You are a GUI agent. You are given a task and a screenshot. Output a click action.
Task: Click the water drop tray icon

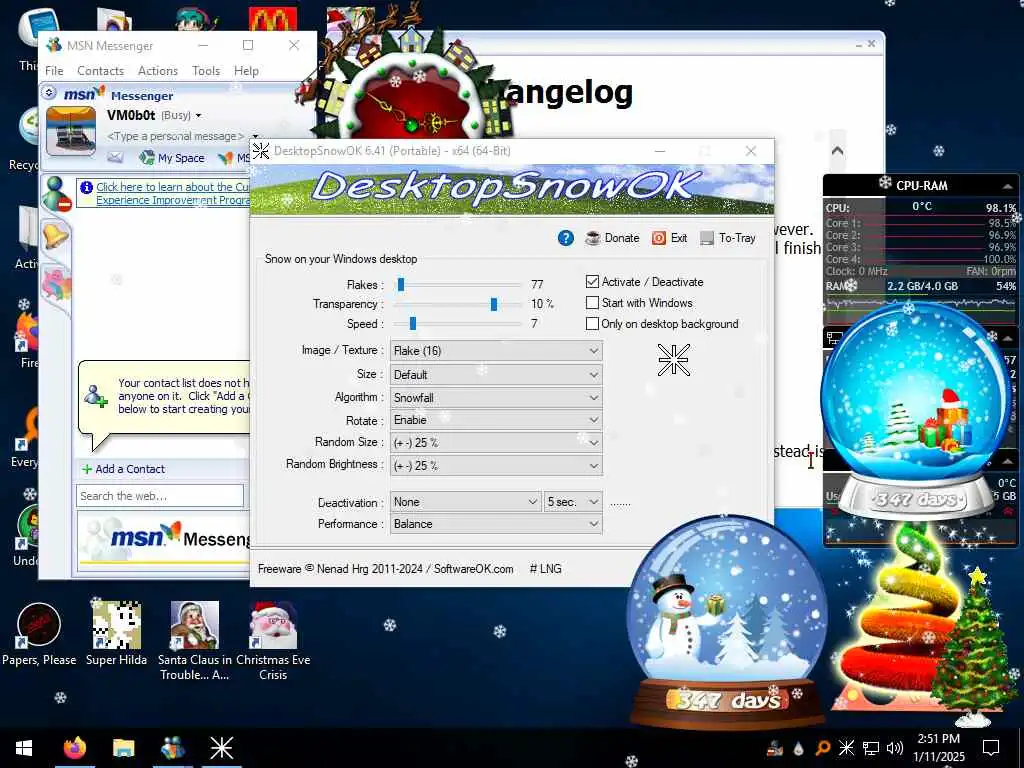(x=798, y=748)
